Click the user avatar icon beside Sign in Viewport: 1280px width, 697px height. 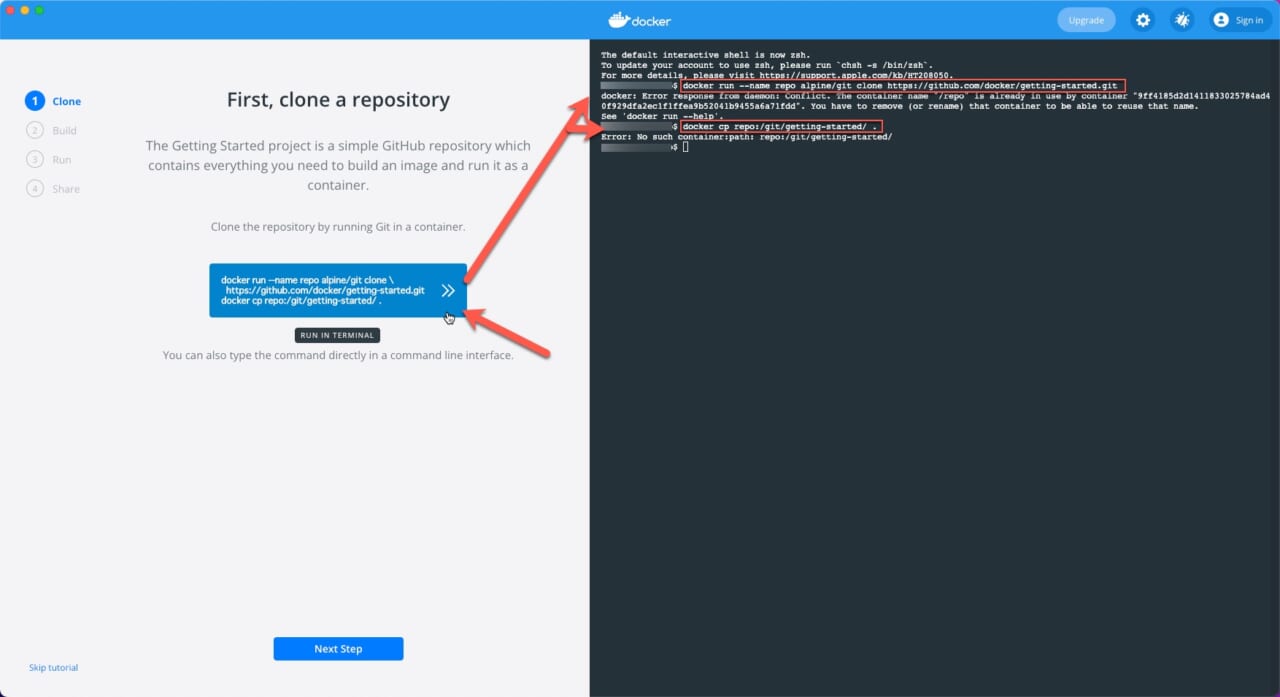coord(1220,19)
